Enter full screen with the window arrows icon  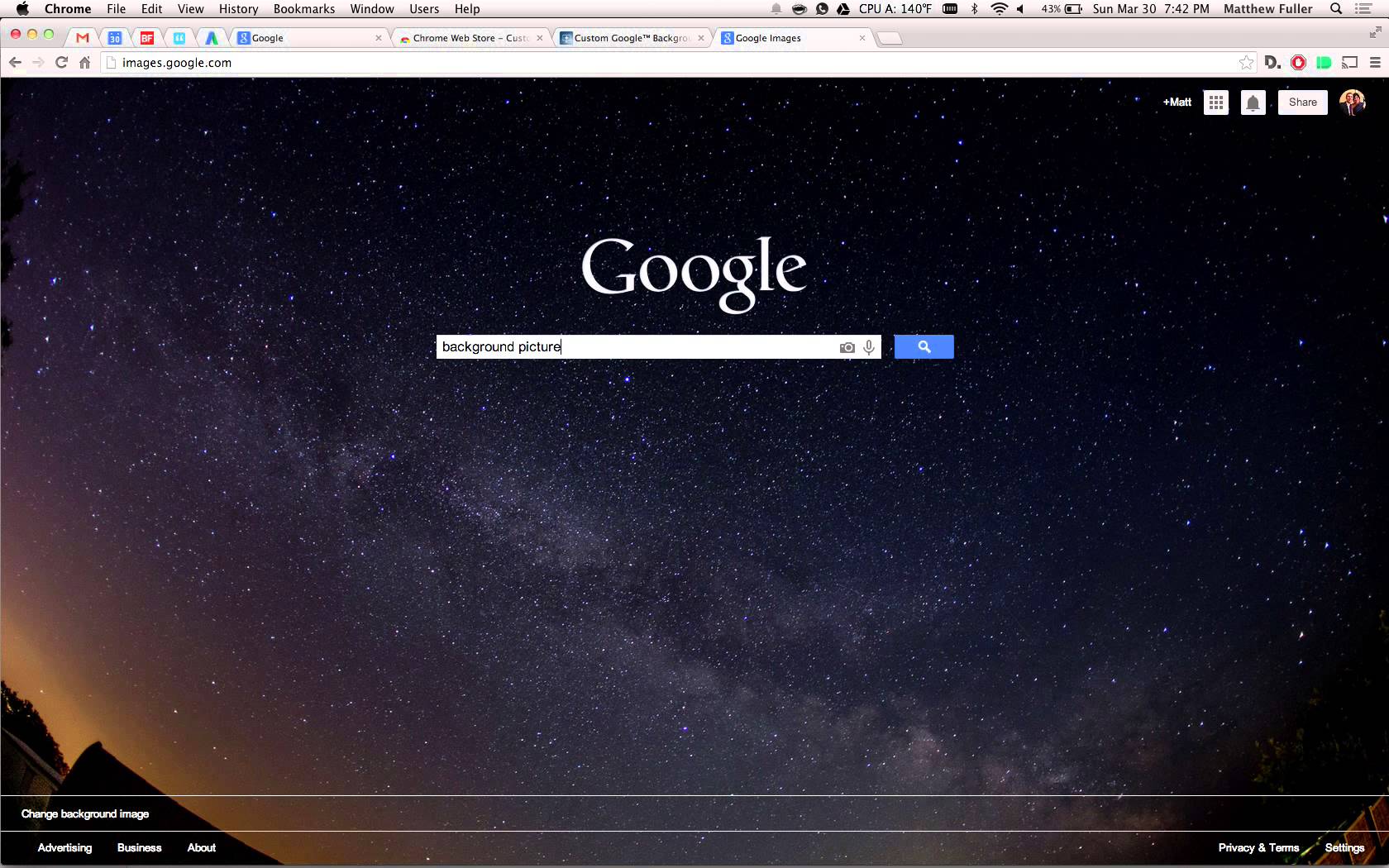[1375, 33]
